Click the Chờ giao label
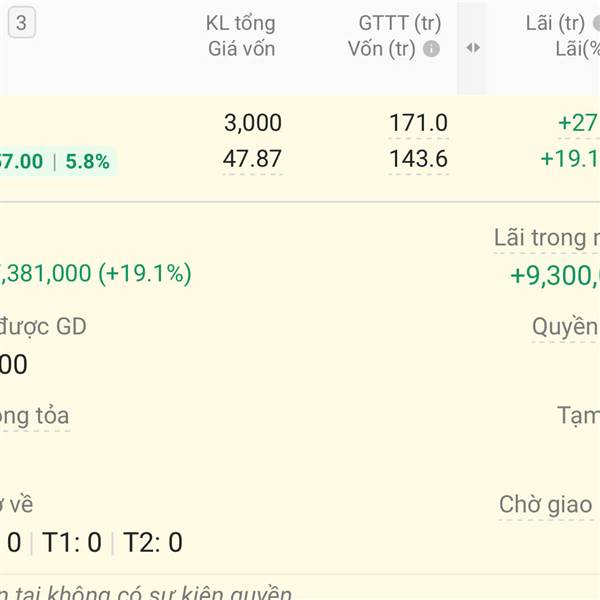The height and width of the screenshot is (600, 600). [546, 504]
